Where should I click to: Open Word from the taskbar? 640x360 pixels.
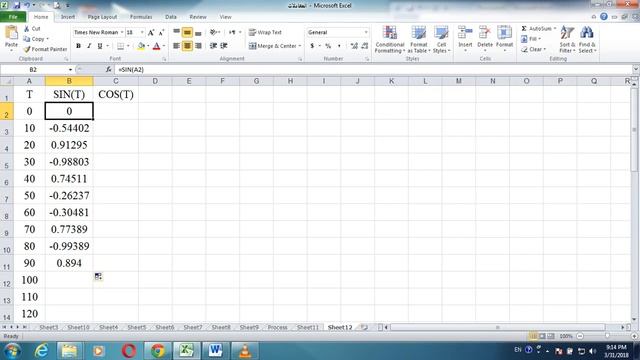click(x=216, y=351)
